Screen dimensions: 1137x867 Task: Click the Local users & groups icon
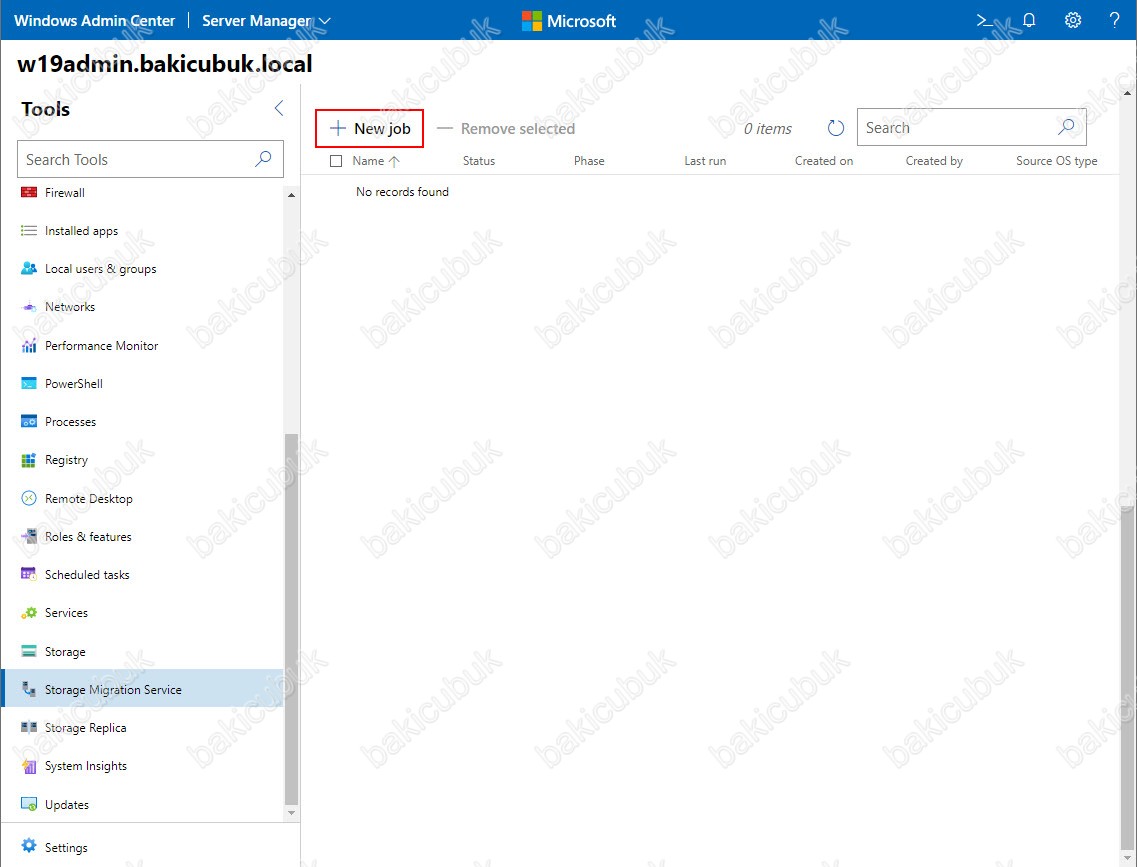coord(29,269)
